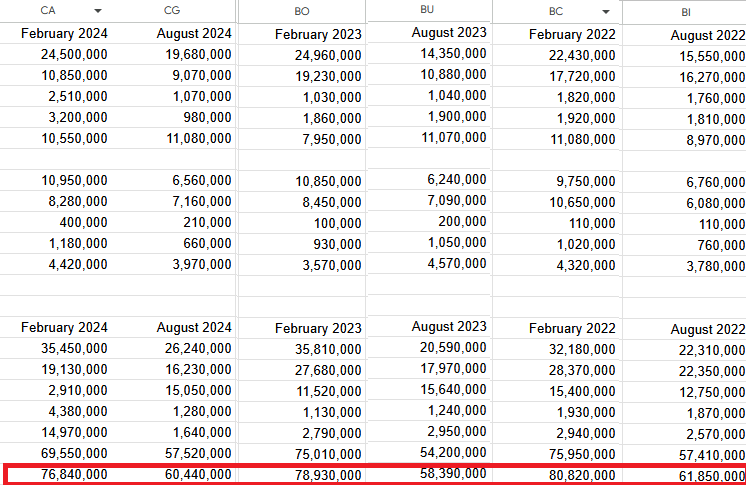Select the 75,010,000 cell
746x485 pixels.
328,454
